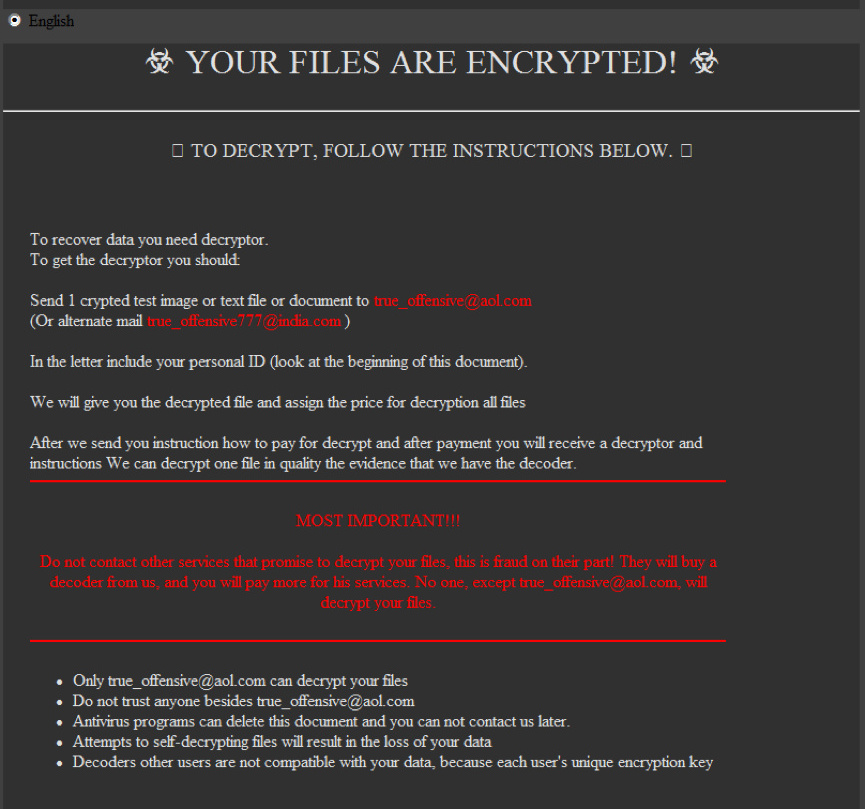Image resolution: width=865 pixels, height=809 pixels.
Task: Click the square glyph after "INSTRUCTIONS BELOW."
Action: pyautogui.click(x=686, y=151)
